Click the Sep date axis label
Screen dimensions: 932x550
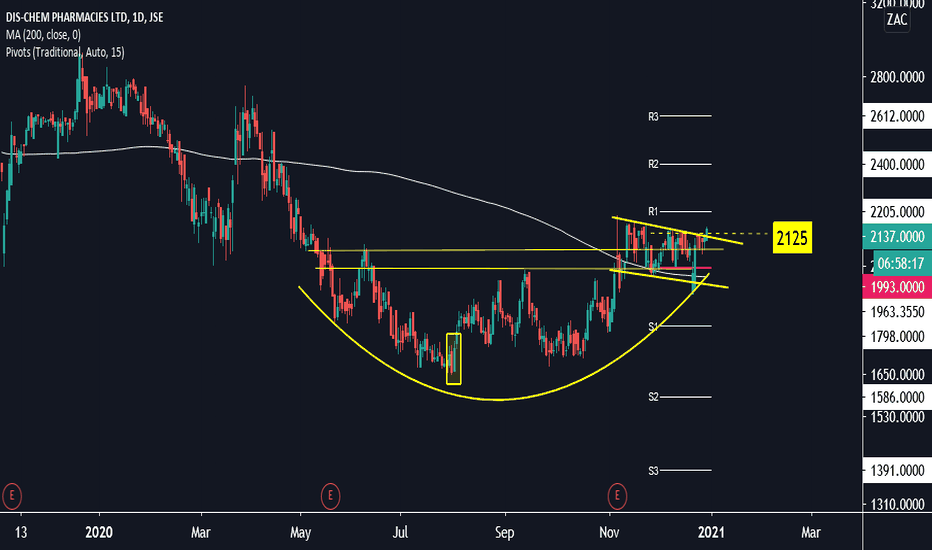[505, 532]
